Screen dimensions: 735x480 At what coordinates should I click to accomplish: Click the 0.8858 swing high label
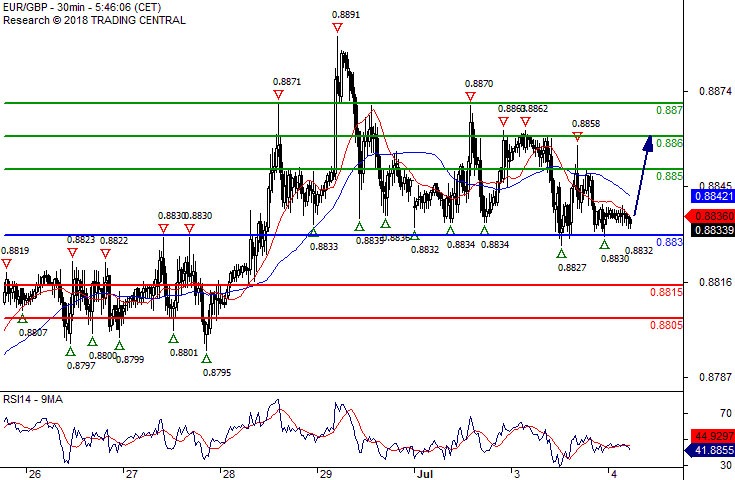586,123
